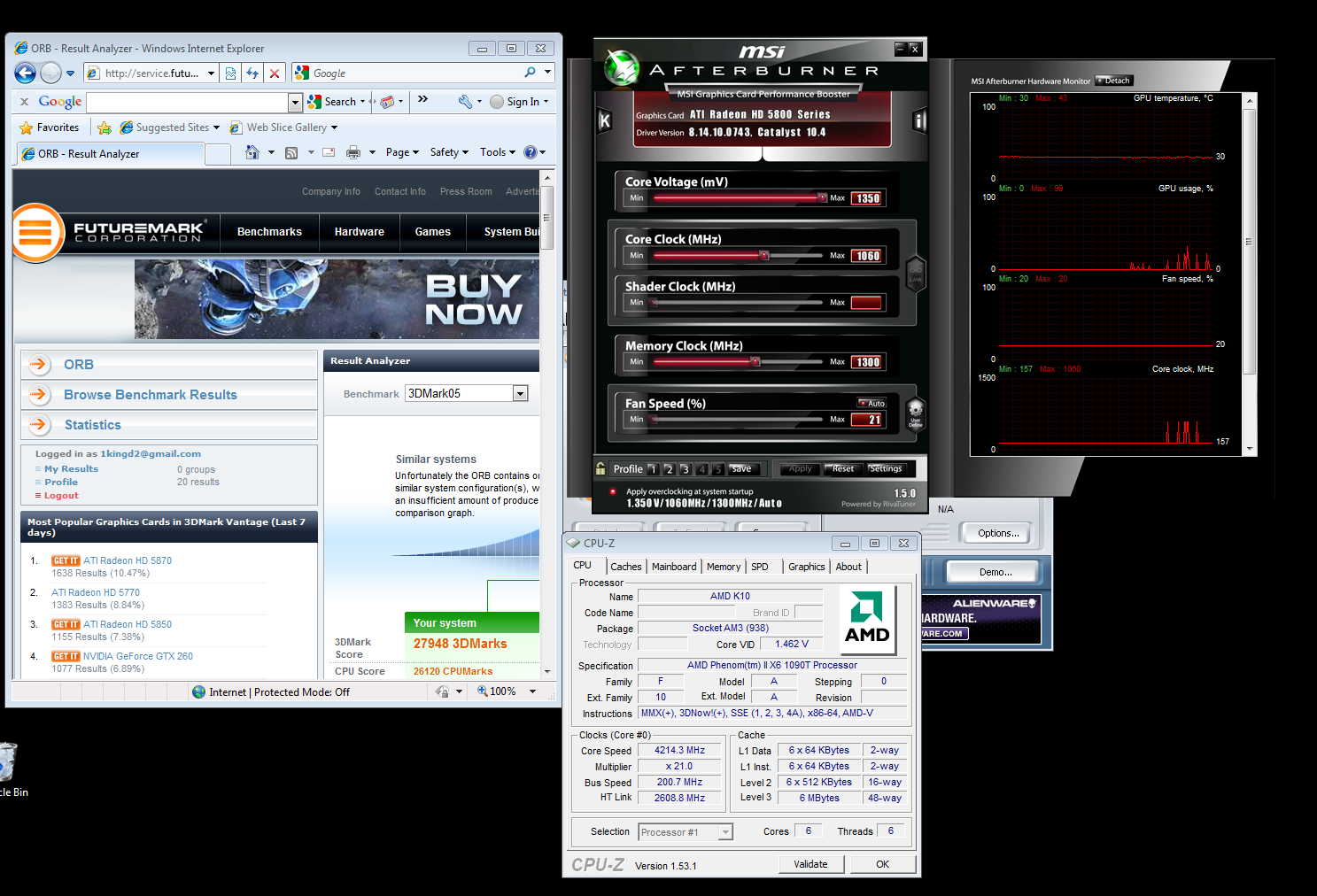This screenshot has height=896, width=1317.
Task: Open the Benchmark 3DMark05 dropdown
Action: [x=521, y=393]
